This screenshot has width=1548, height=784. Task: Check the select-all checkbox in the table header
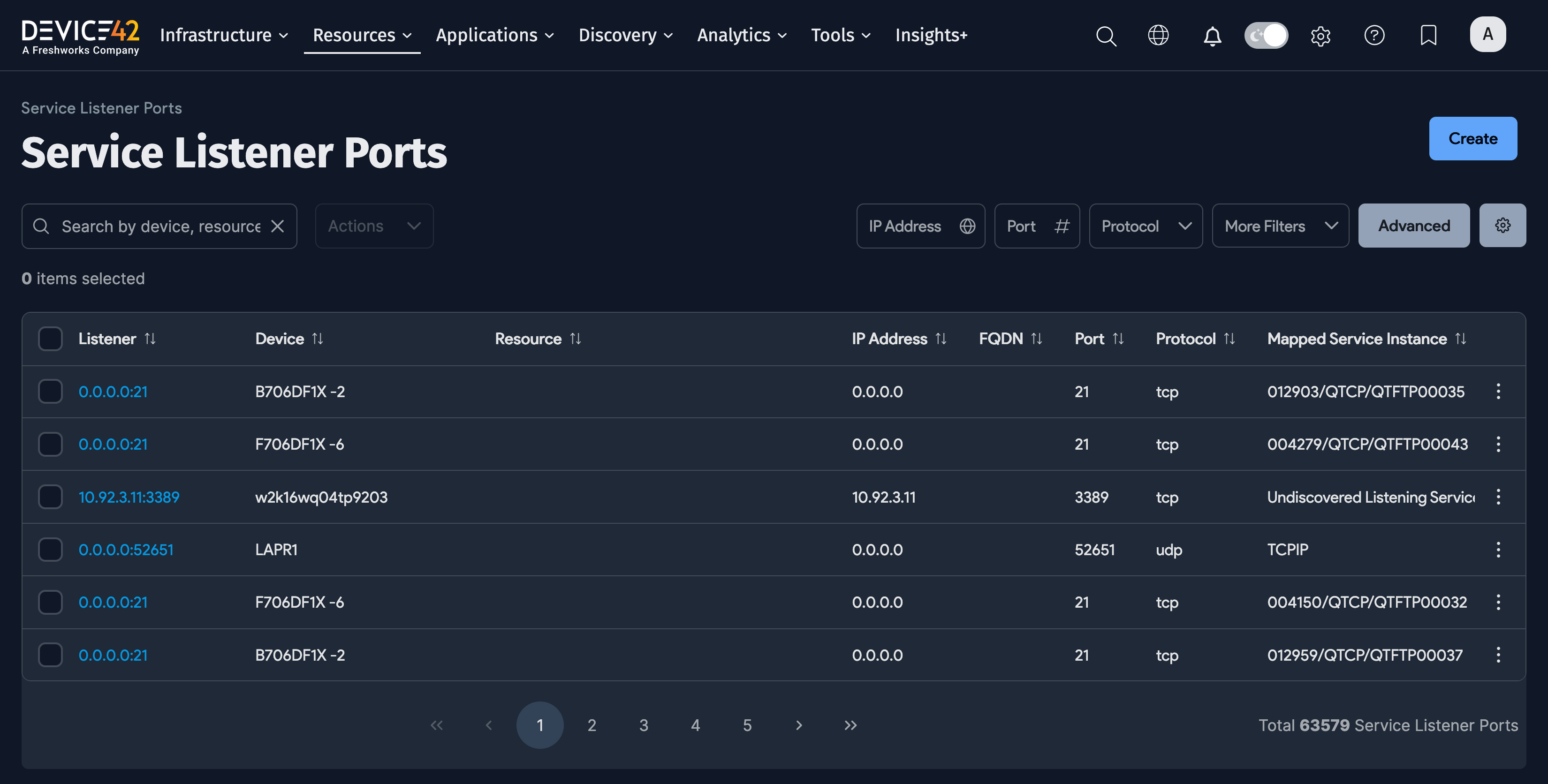pyautogui.click(x=50, y=338)
